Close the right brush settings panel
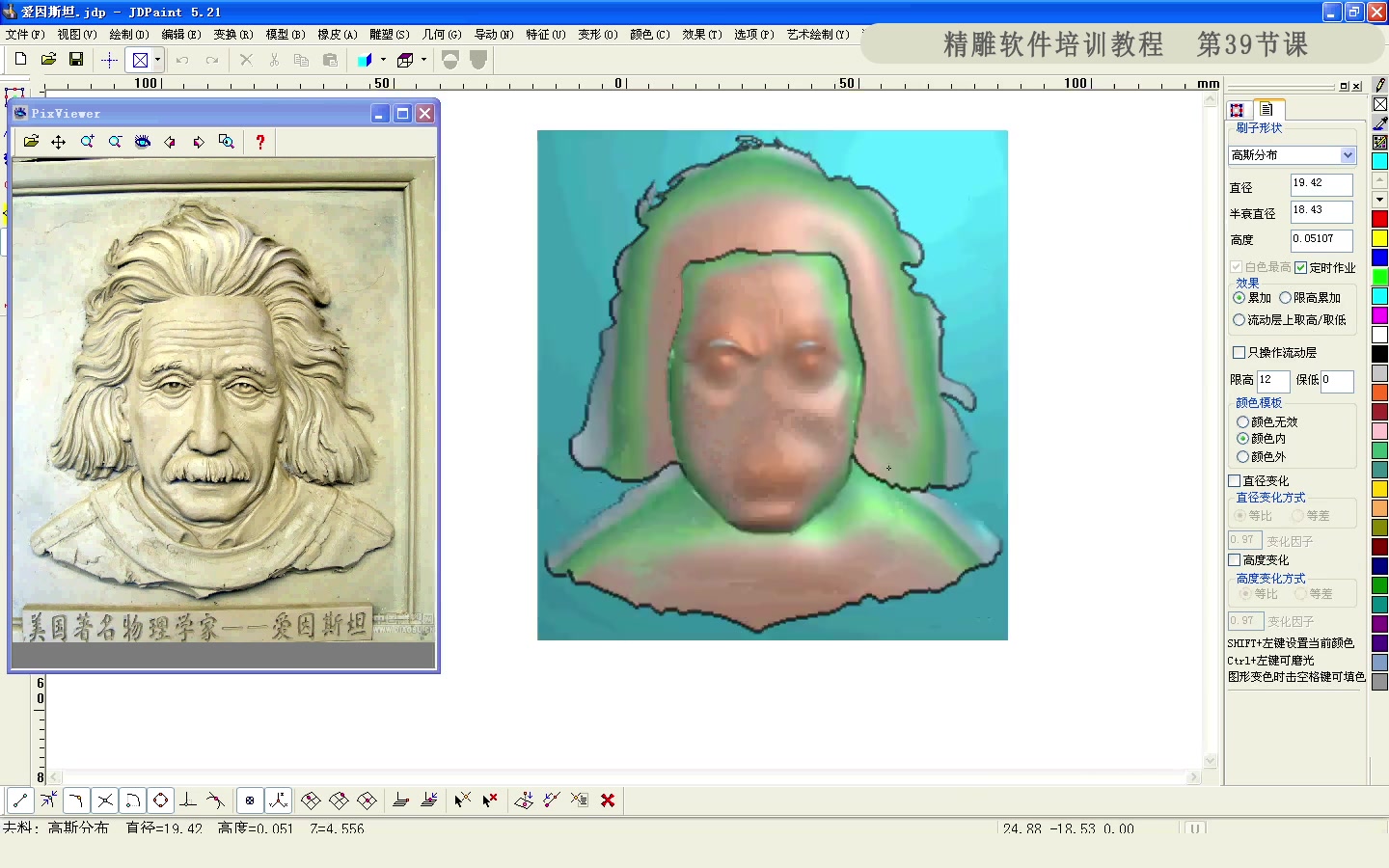 point(1356,86)
